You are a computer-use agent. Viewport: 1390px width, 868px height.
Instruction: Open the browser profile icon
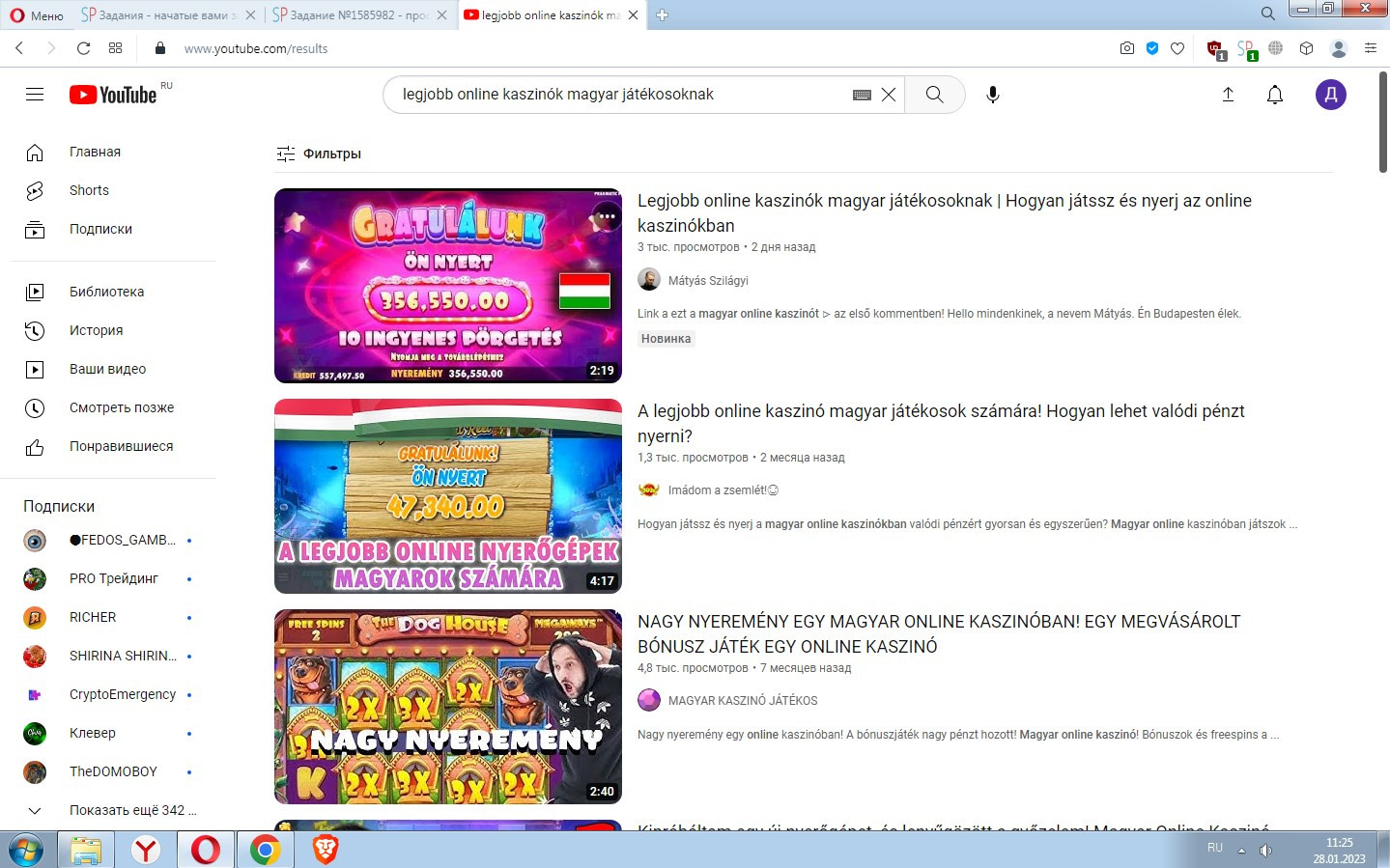coord(1339,48)
